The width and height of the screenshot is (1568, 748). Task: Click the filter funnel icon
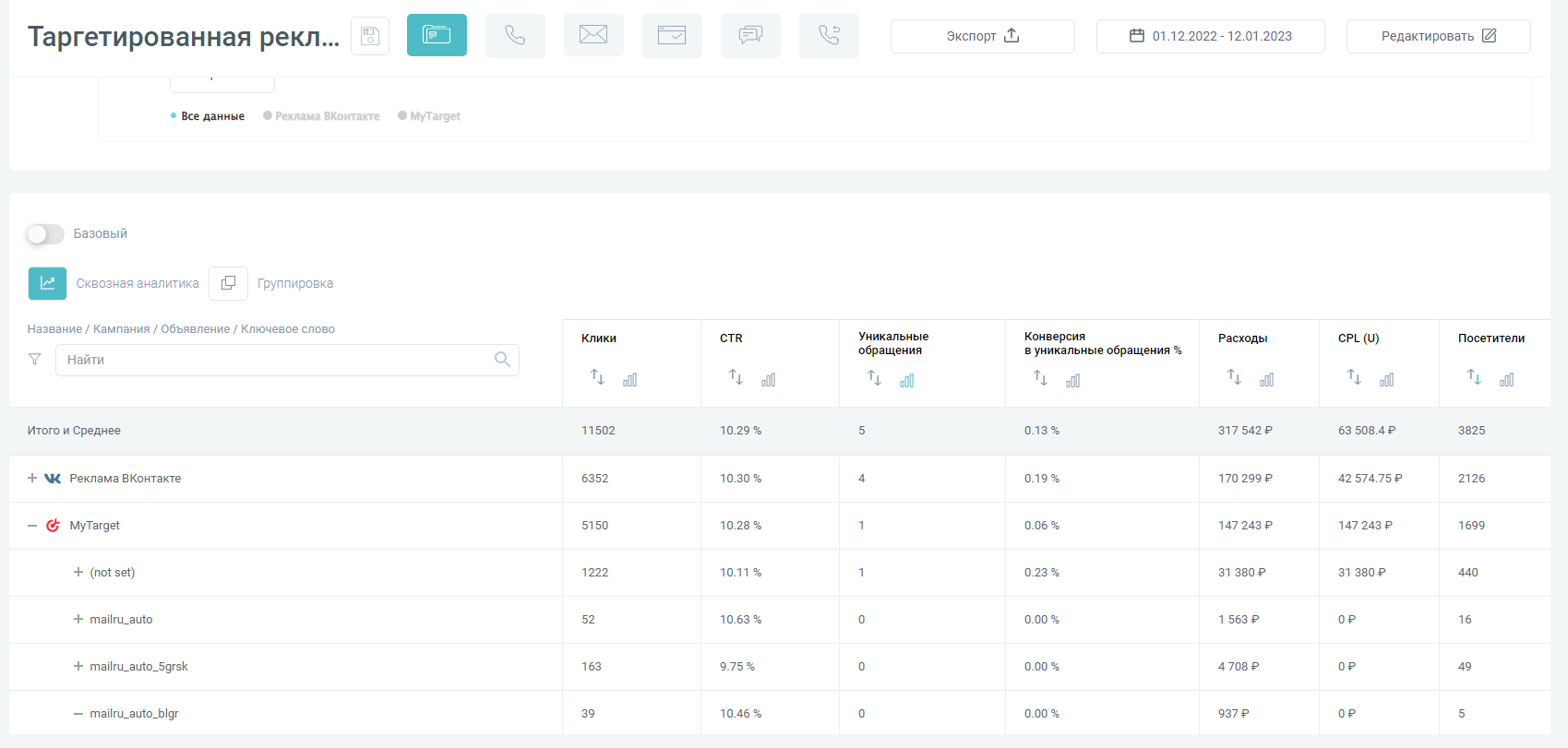35,360
